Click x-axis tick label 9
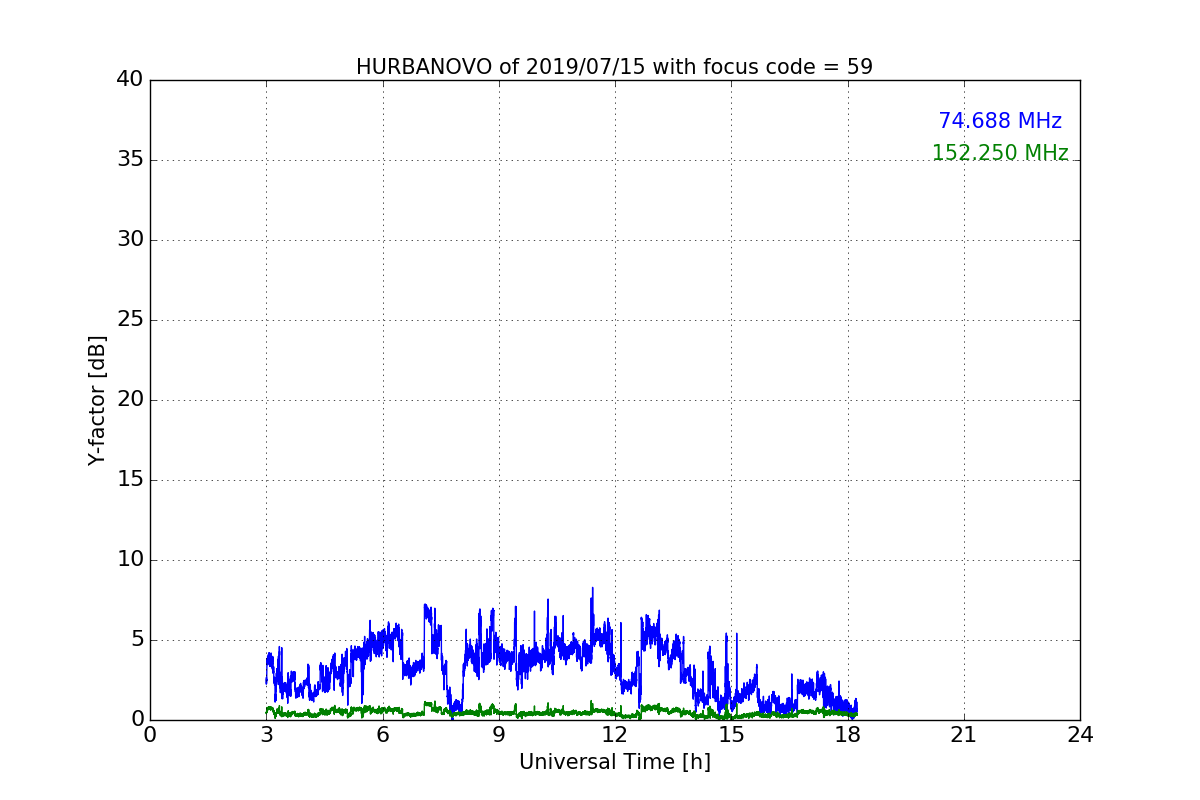This screenshot has width=1200, height=800. point(499,734)
